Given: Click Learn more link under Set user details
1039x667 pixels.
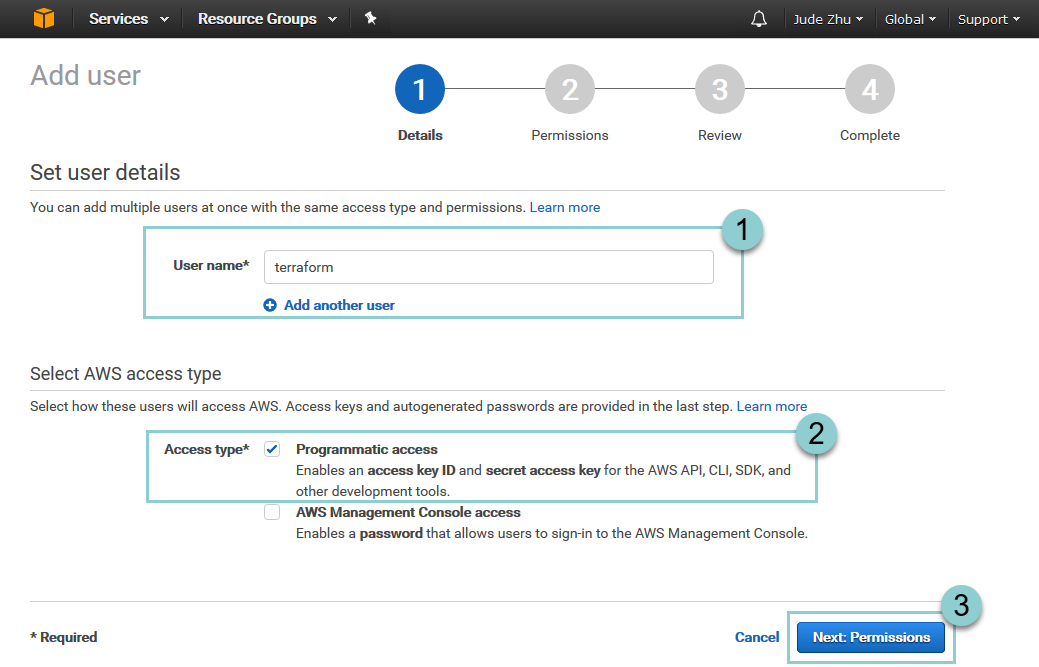Looking at the screenshot, I should 565,207.
